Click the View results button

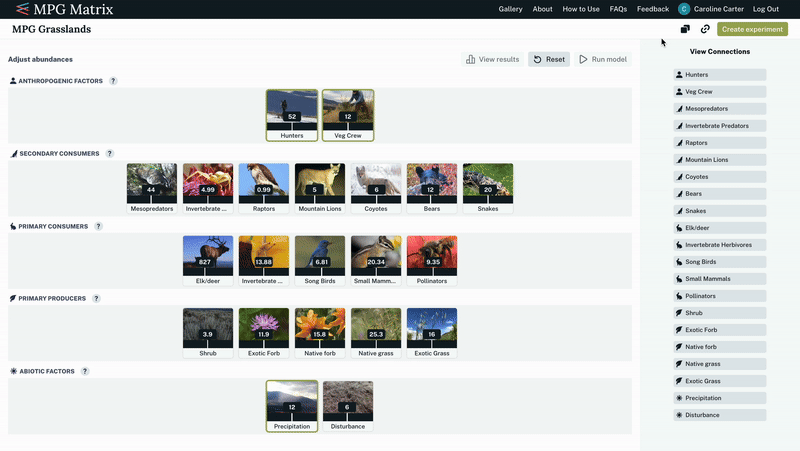[x=492, y=59]
